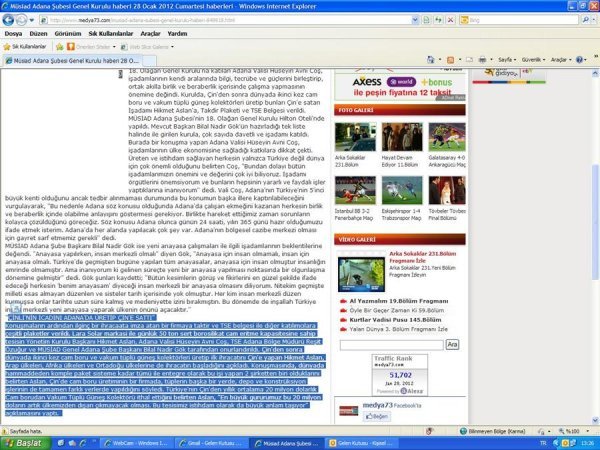The height and width of the screenshot is (450, 600).
Task: Switch to Gelen Kutusu - Kişisel taskbar window
Action: point(362,443)
